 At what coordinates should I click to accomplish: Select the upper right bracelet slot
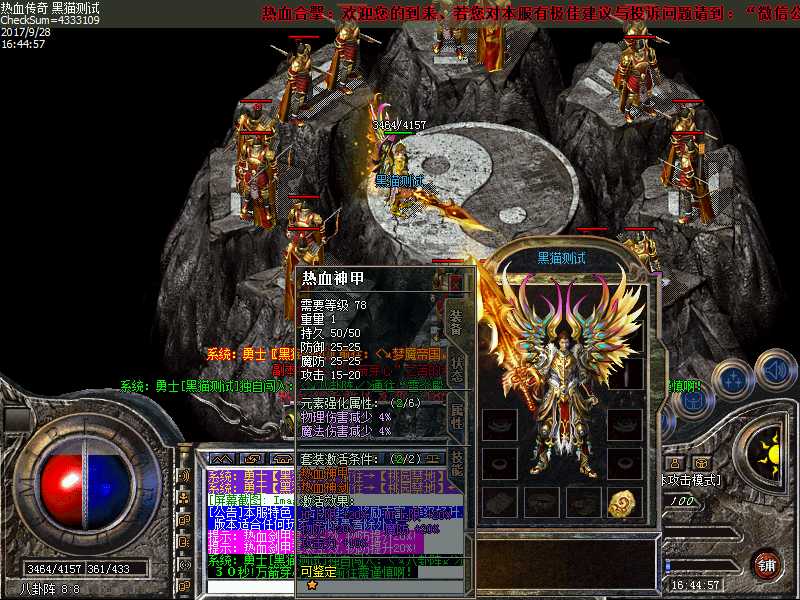click(624, 423)
